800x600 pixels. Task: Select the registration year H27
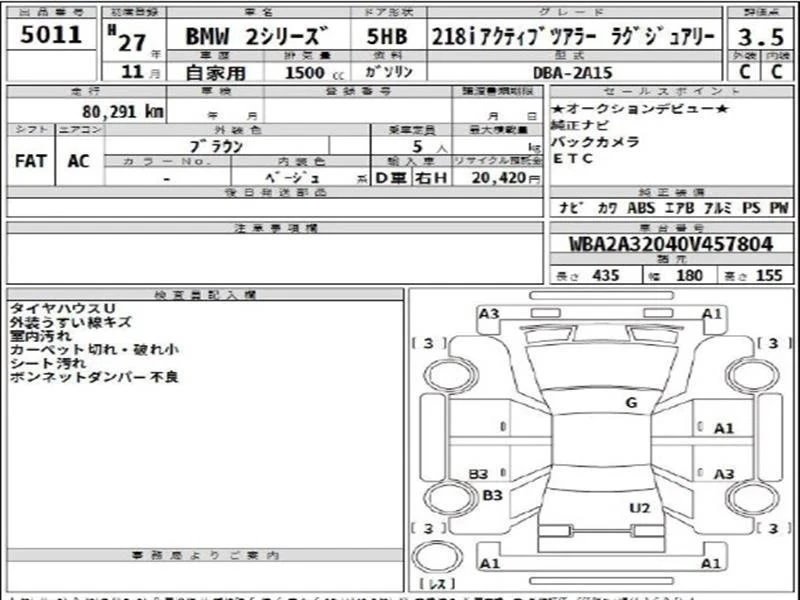tap(128, 40)
